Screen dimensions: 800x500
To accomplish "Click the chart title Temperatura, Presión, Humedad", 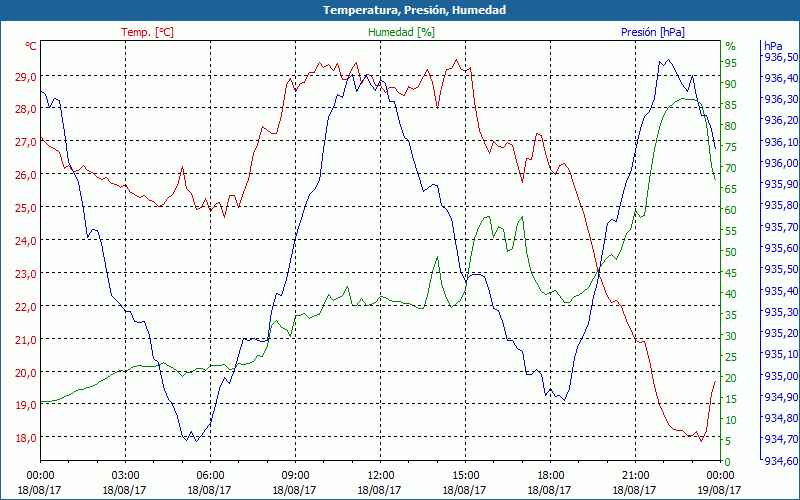I will coord(414,10).
